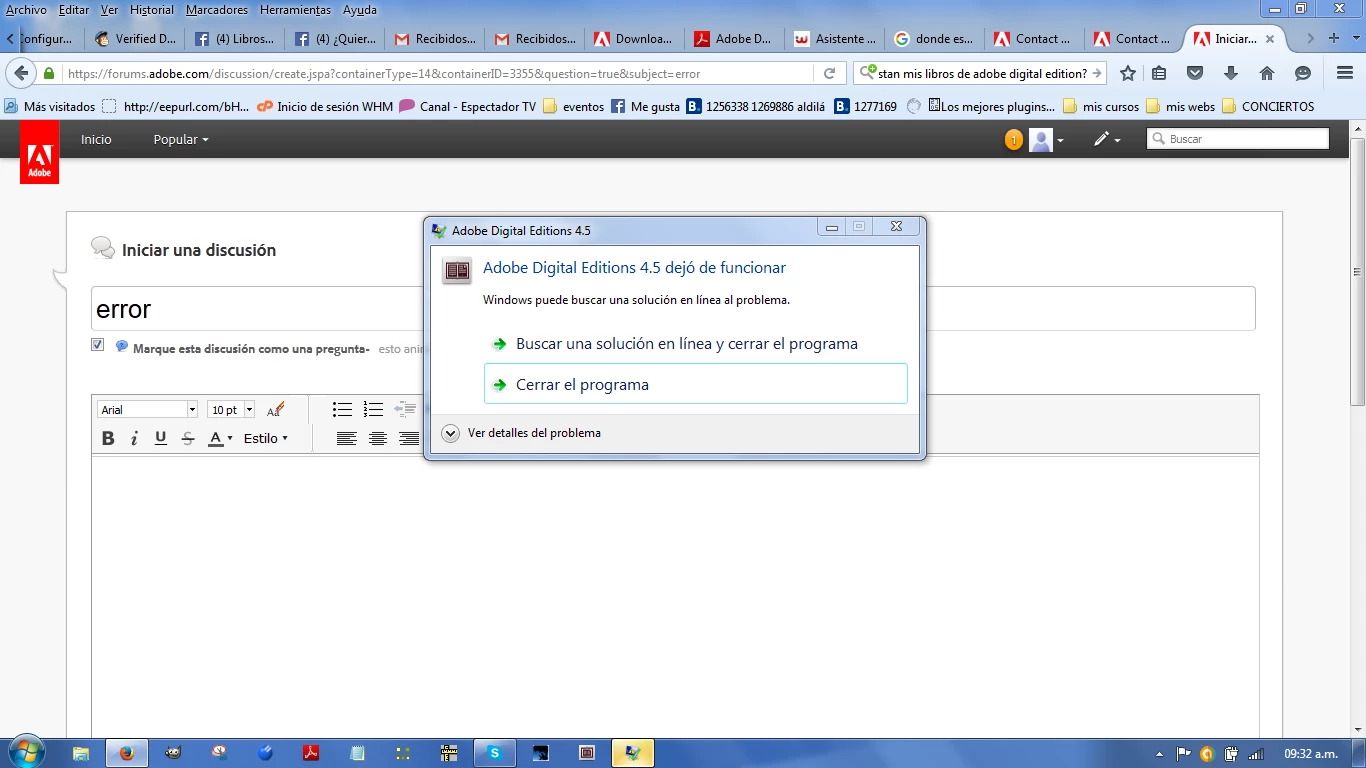Choose Cerrar el programa in the dialog
Viewport: 1366px width, 768px height.
pyautogui.click(x=695, y=384)
